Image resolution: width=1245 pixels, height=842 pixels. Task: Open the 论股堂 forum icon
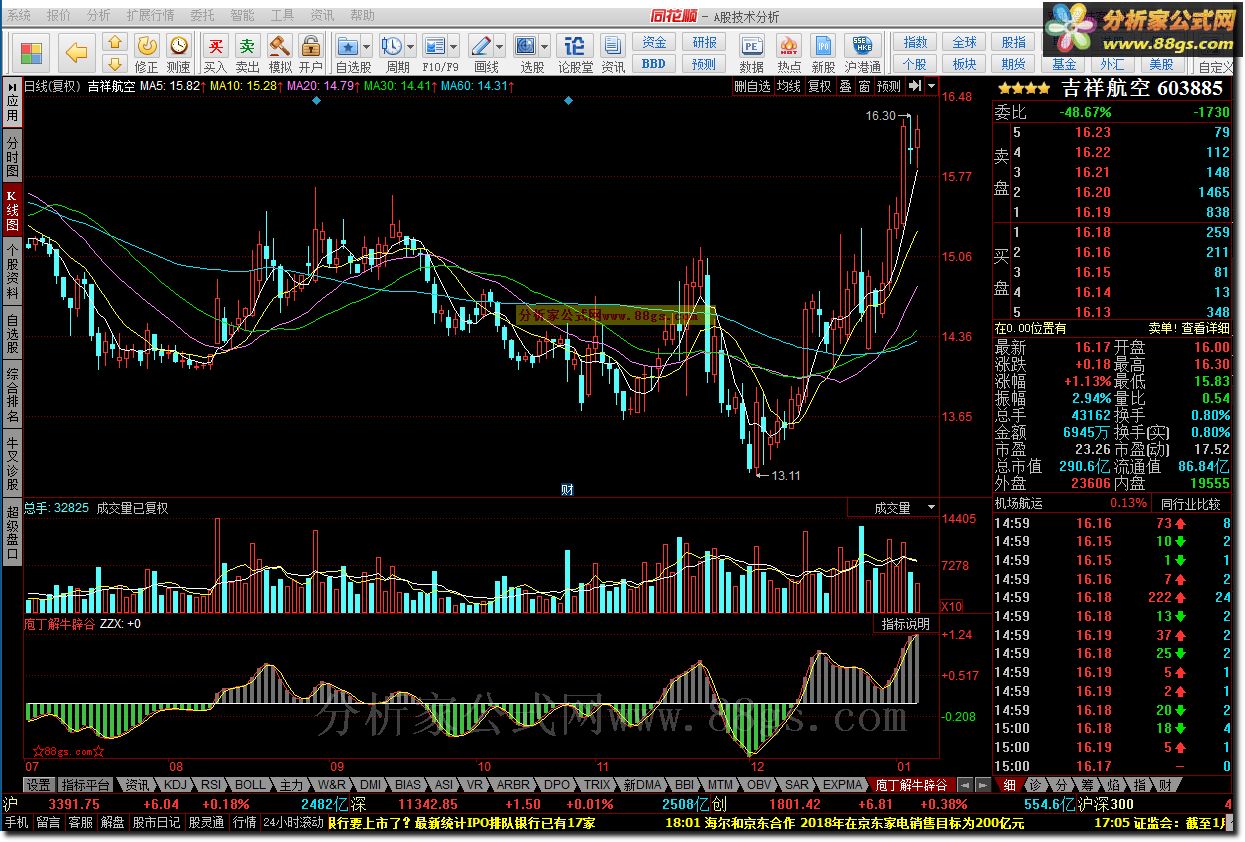(575, 53)
